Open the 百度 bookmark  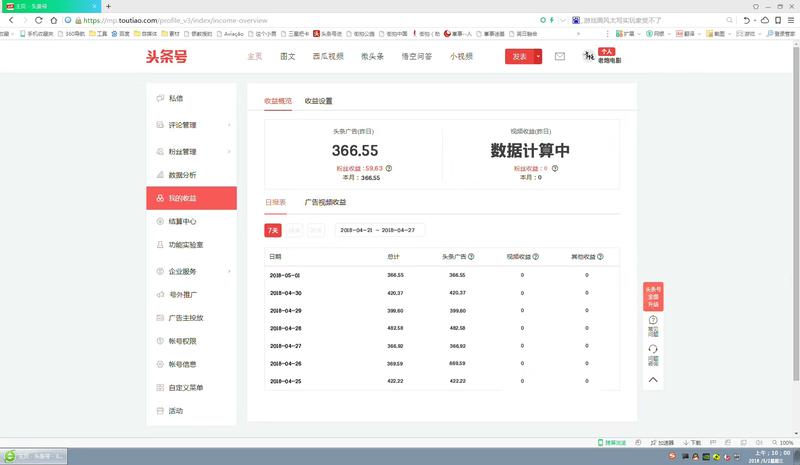click(x=120, y=34)
